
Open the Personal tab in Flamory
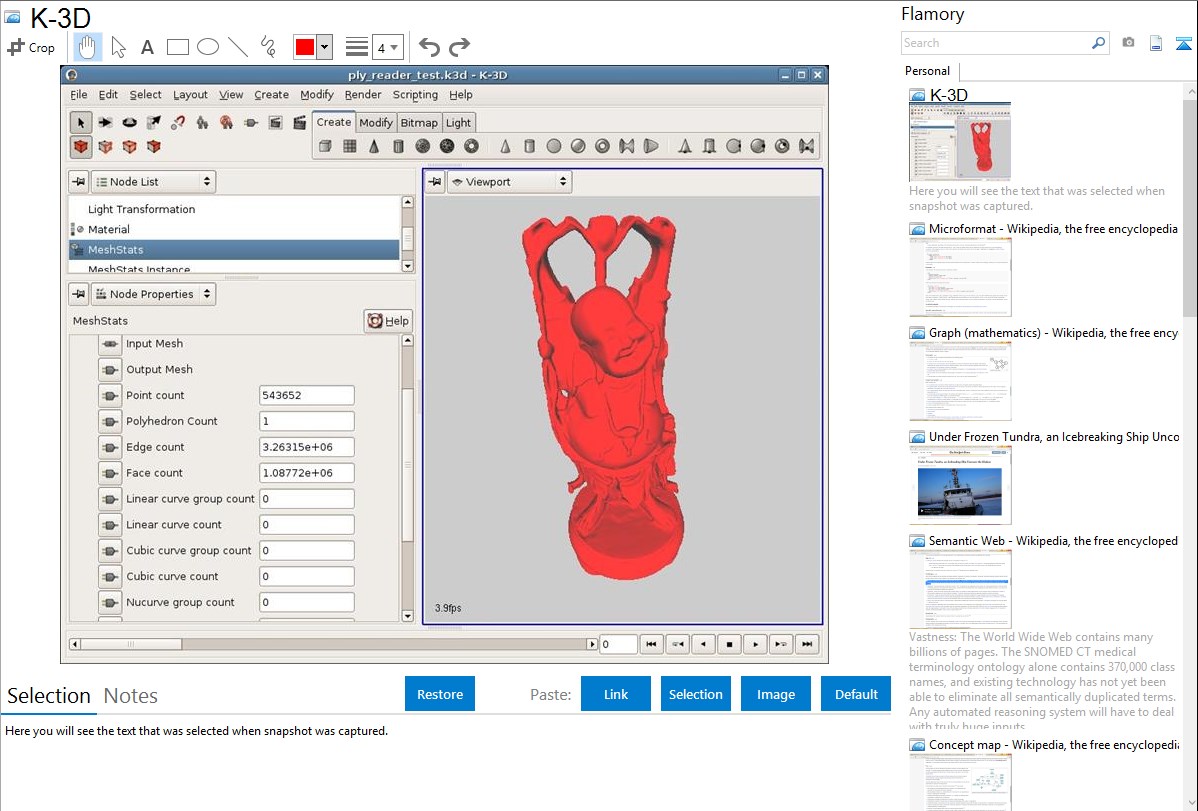[927, 71]
